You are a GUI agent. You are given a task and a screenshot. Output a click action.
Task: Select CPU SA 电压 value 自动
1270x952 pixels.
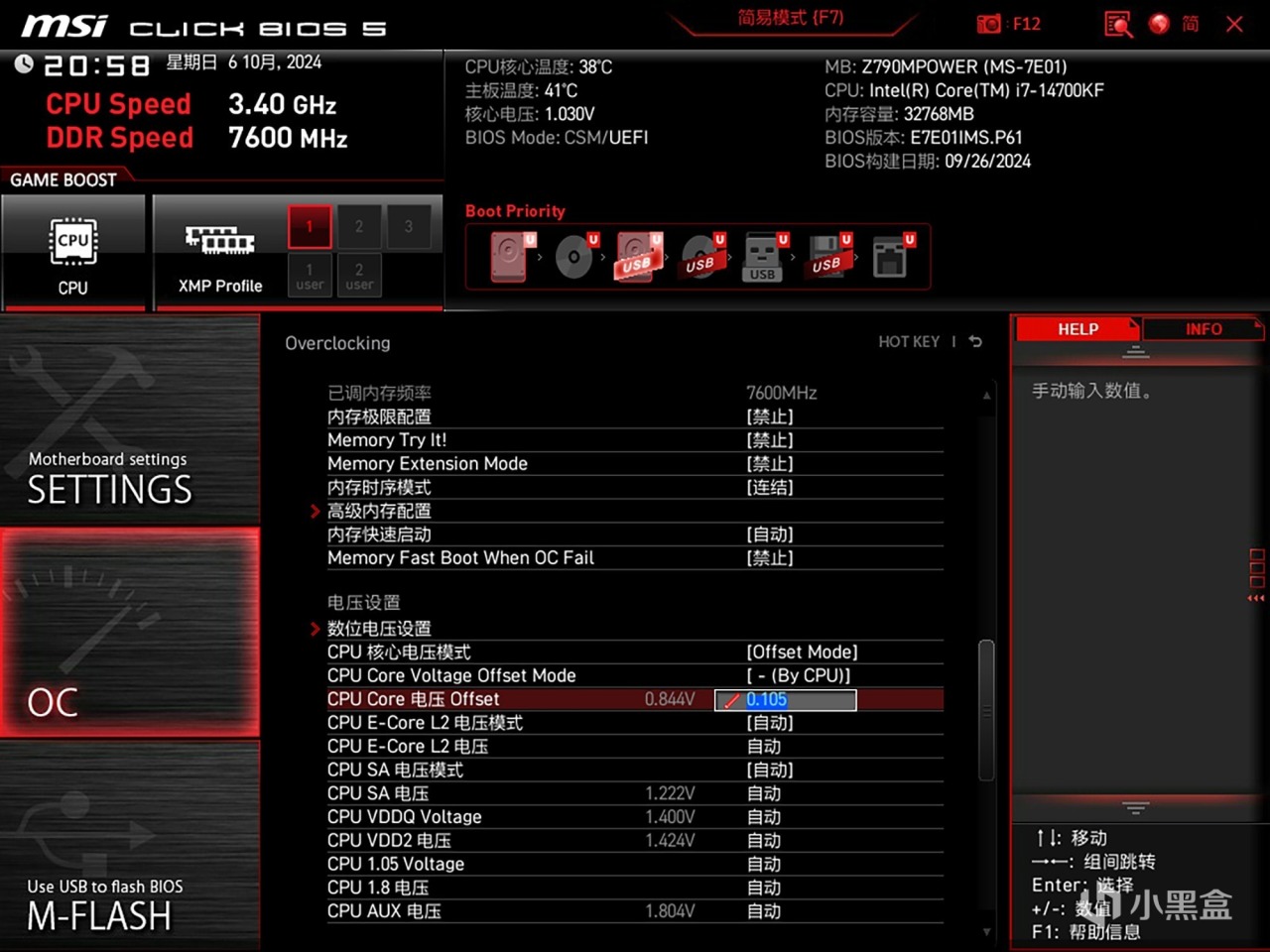[x=764, y=794]
